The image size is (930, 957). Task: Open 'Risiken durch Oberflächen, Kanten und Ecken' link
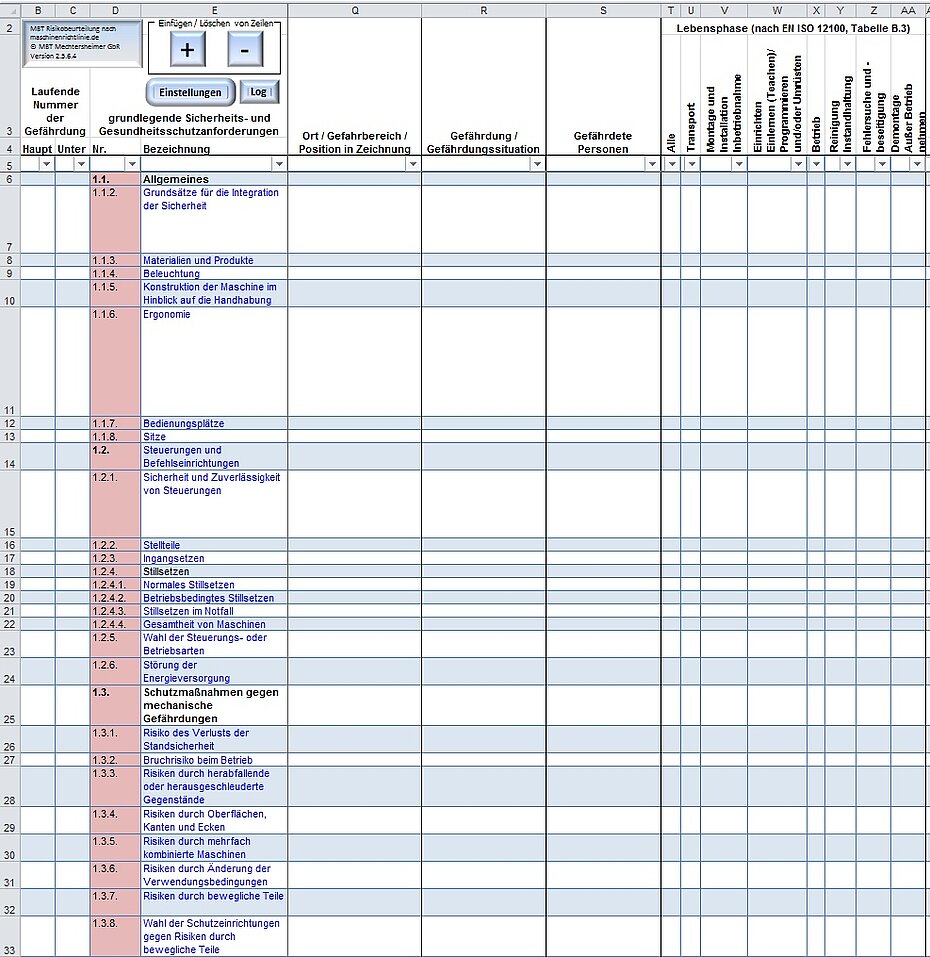point(205,820)
